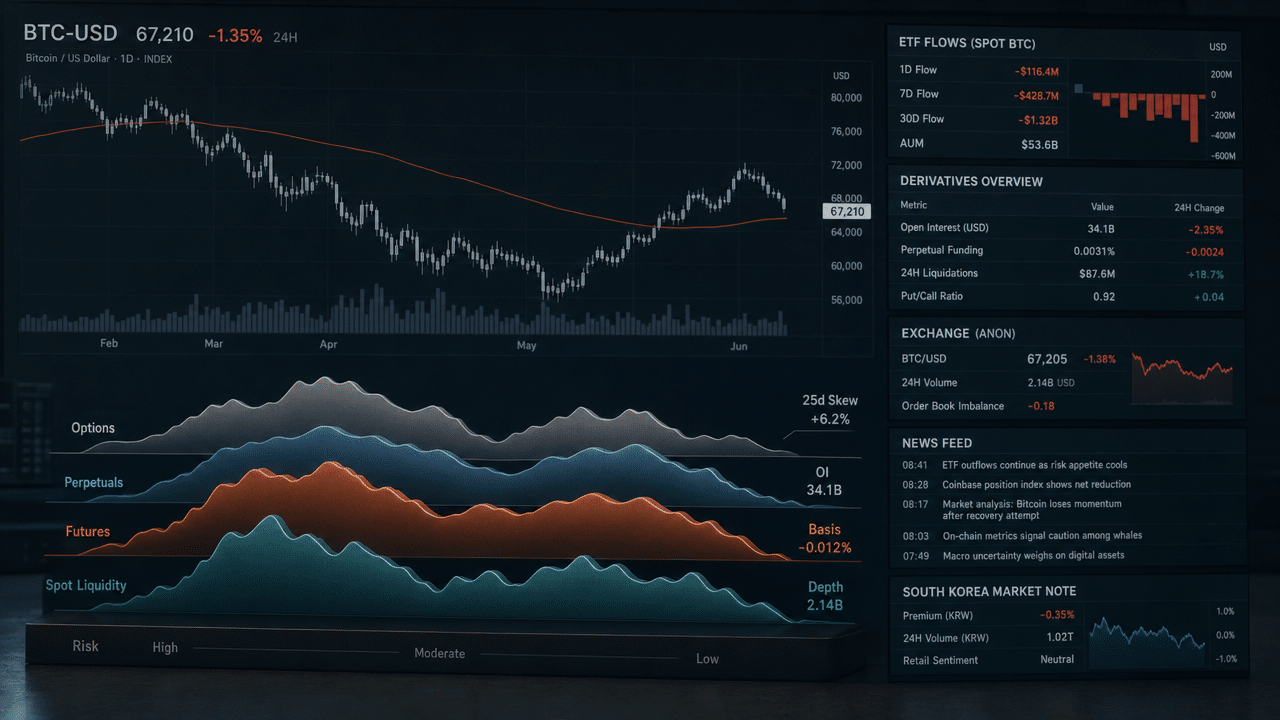Click the BTC-USD ticker symbol title
This screenshot has width=1280, height=720.
click(x=69, y=34)
